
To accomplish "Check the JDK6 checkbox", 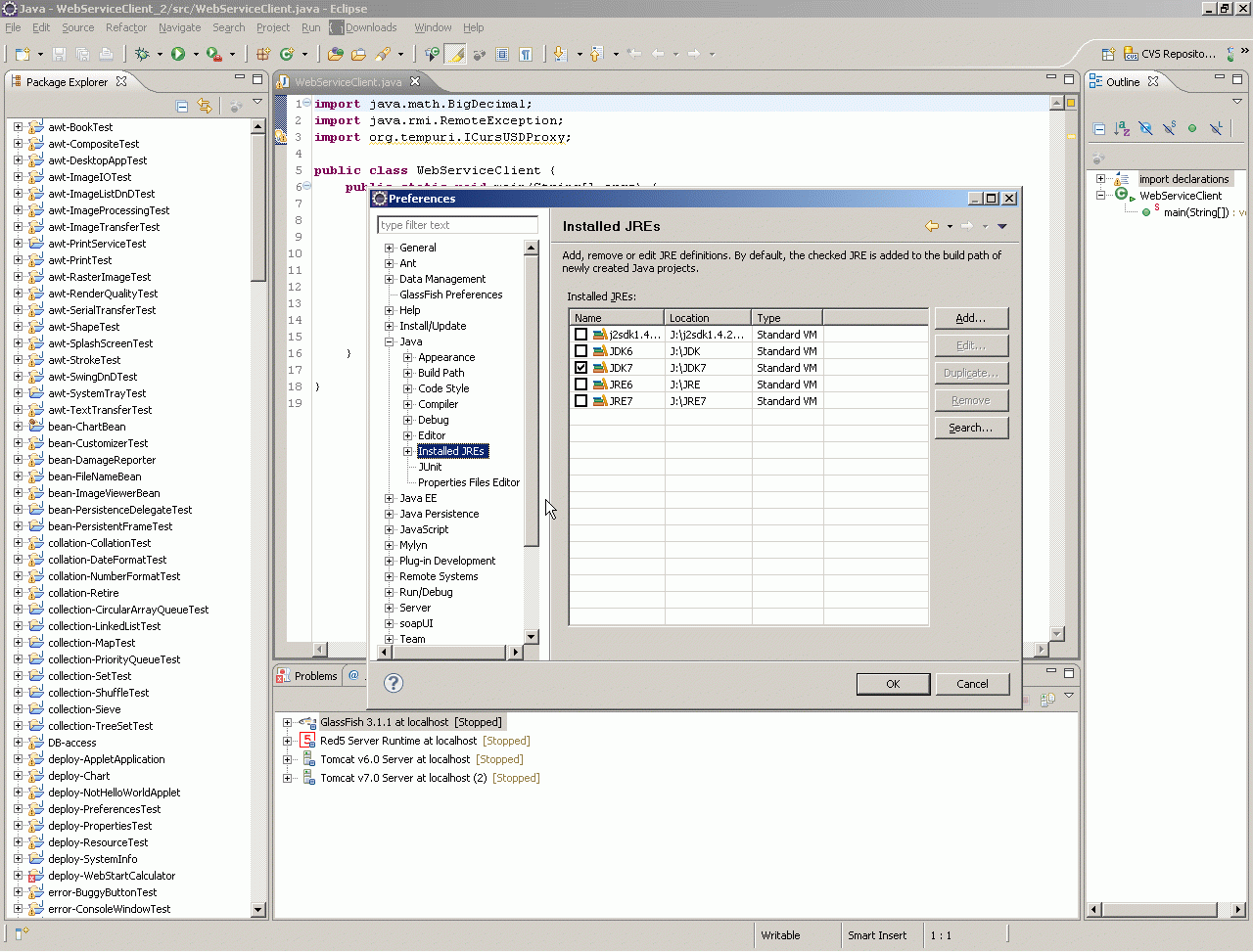I will (x=581, y=351).
